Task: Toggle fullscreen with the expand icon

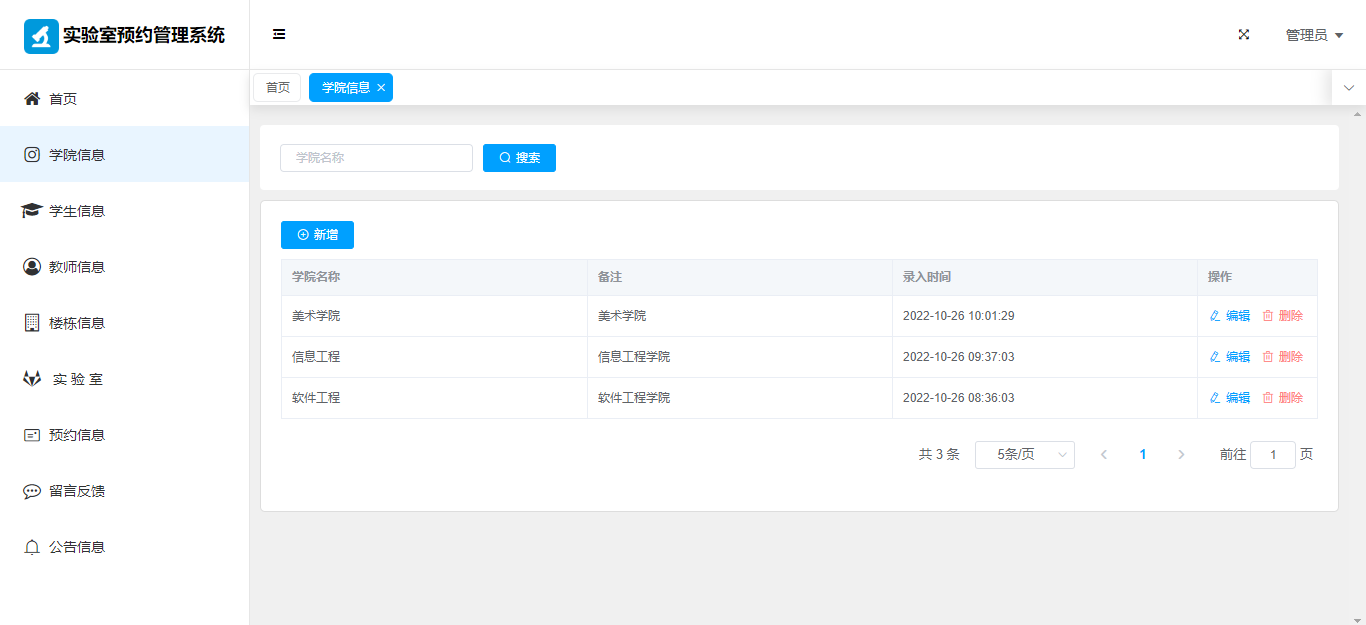Action: tap(1244, 34)
